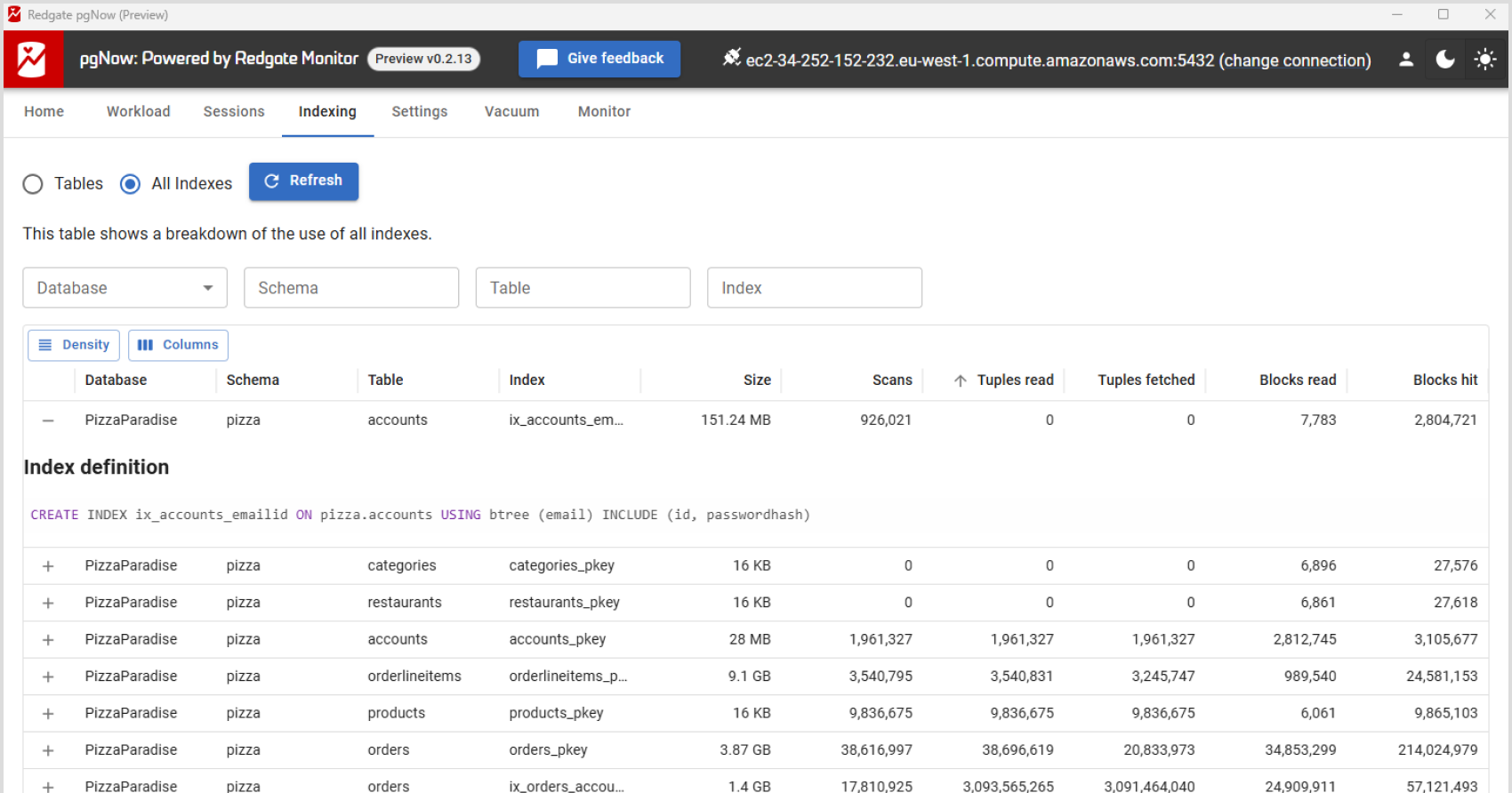
Task: Open the Density options button
Action: coord(74,345)
